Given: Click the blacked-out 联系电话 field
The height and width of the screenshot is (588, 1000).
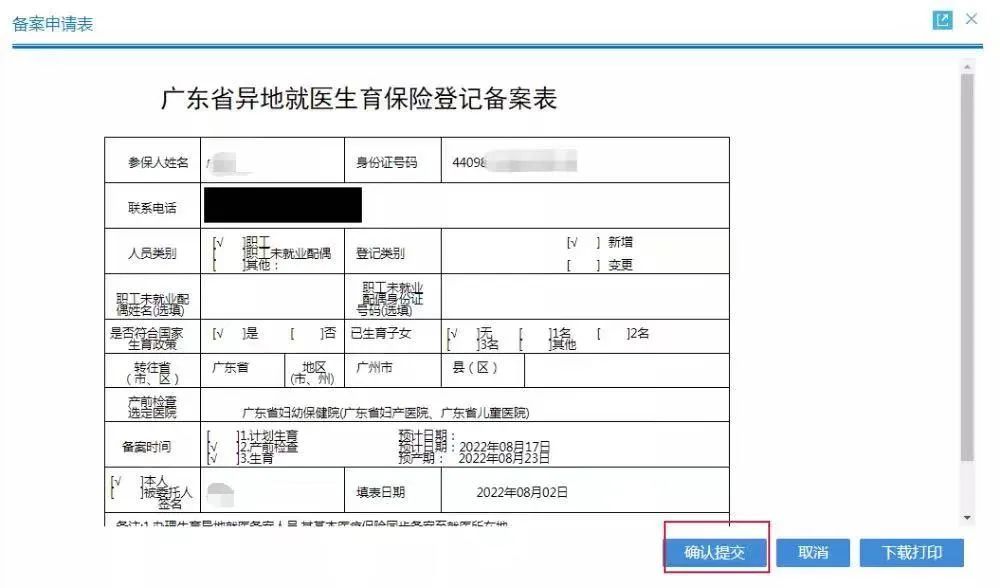Looking at the screenshot, I should [282, 205].
